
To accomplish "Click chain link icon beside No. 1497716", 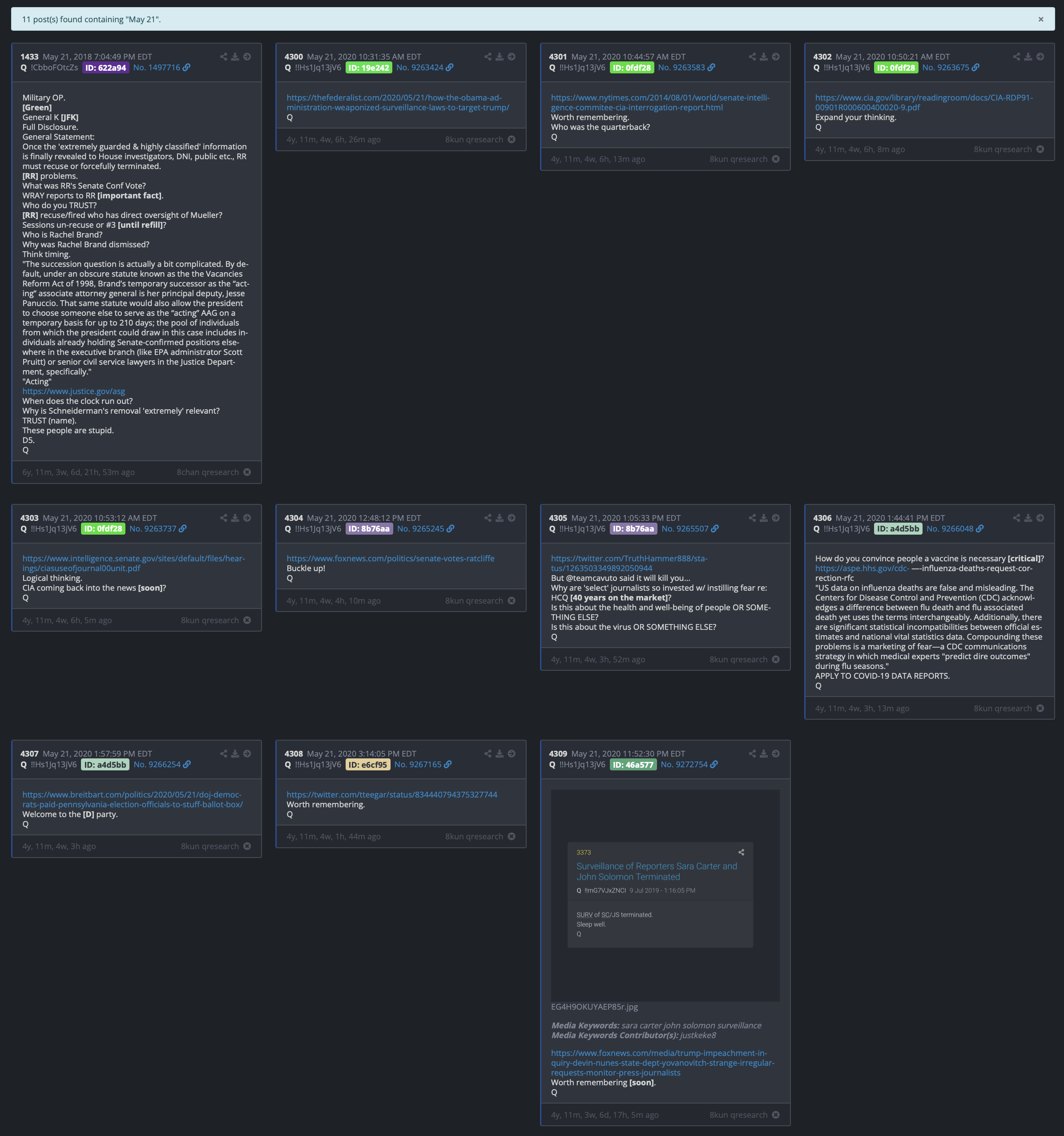I will 186,68.
